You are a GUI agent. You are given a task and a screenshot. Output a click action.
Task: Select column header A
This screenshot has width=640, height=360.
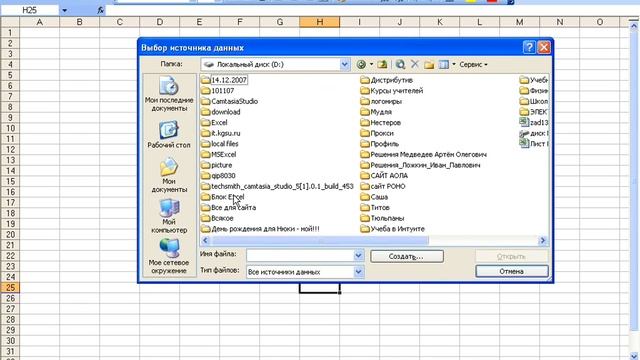[x=40, y=22]
